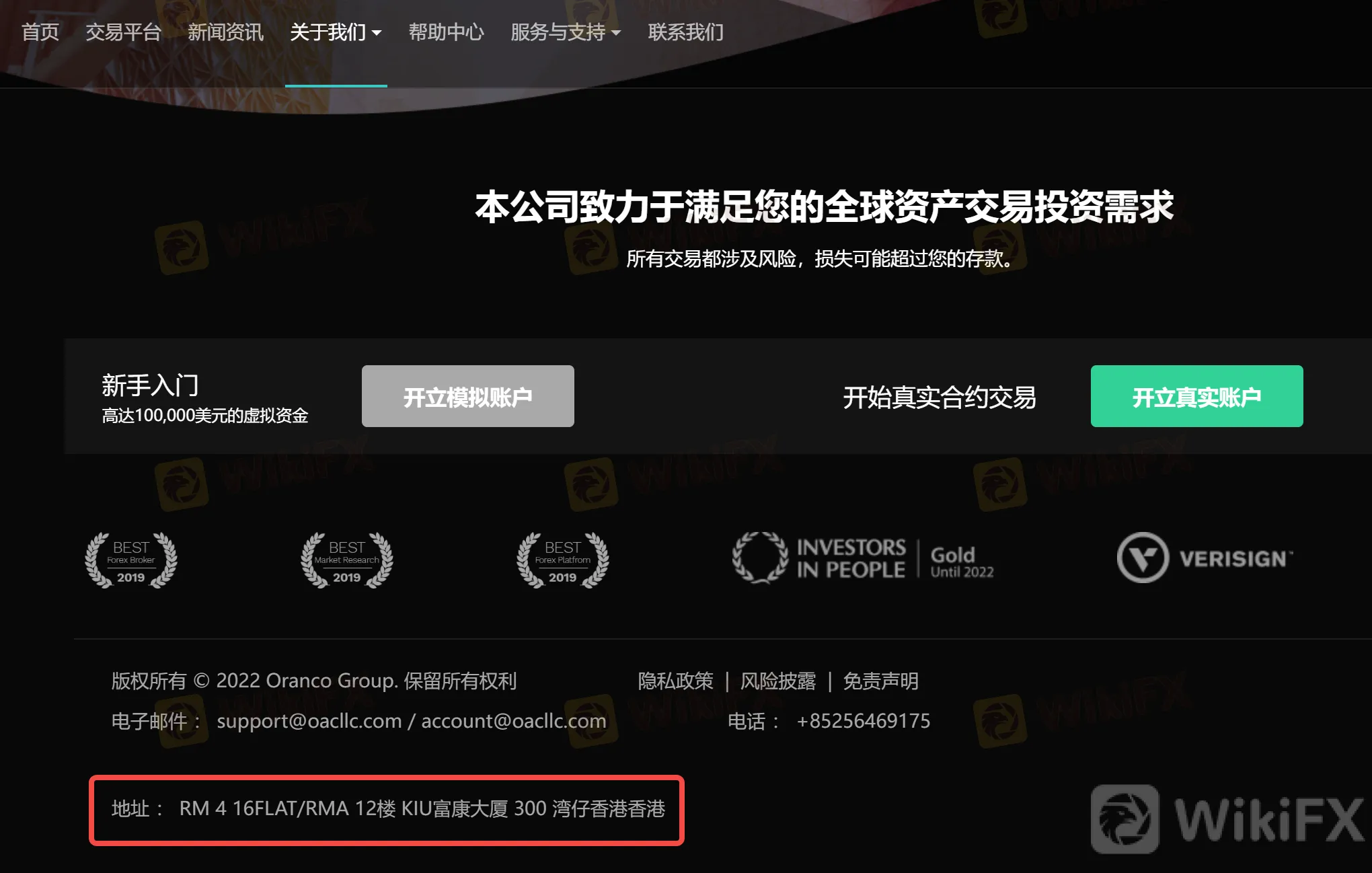The height and width of the screenshot is (873, 1372).
Task: Expand the 服务与支持 dropdown menu
Action: (565, 32)
